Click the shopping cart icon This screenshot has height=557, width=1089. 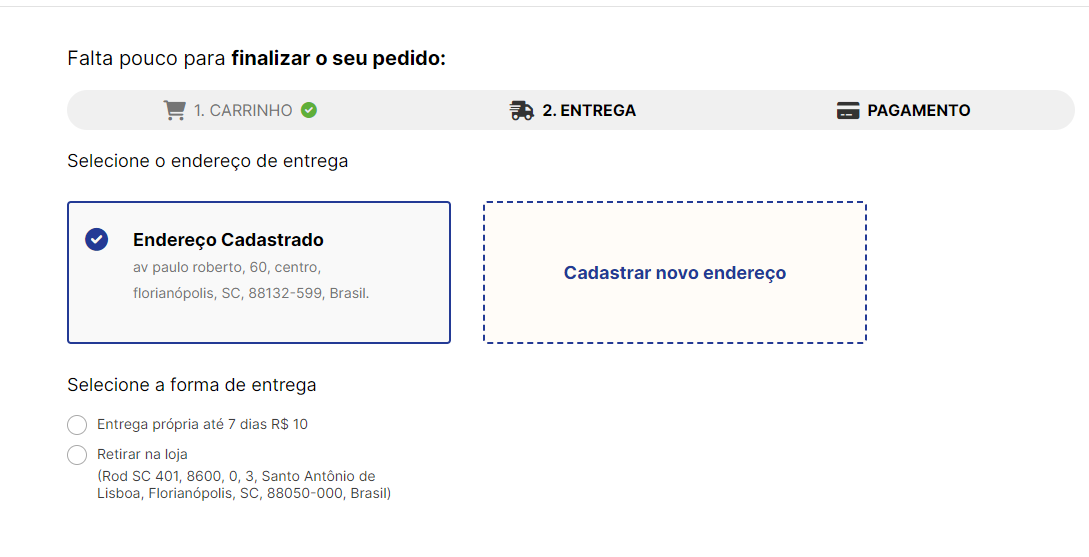pos(174,110)
